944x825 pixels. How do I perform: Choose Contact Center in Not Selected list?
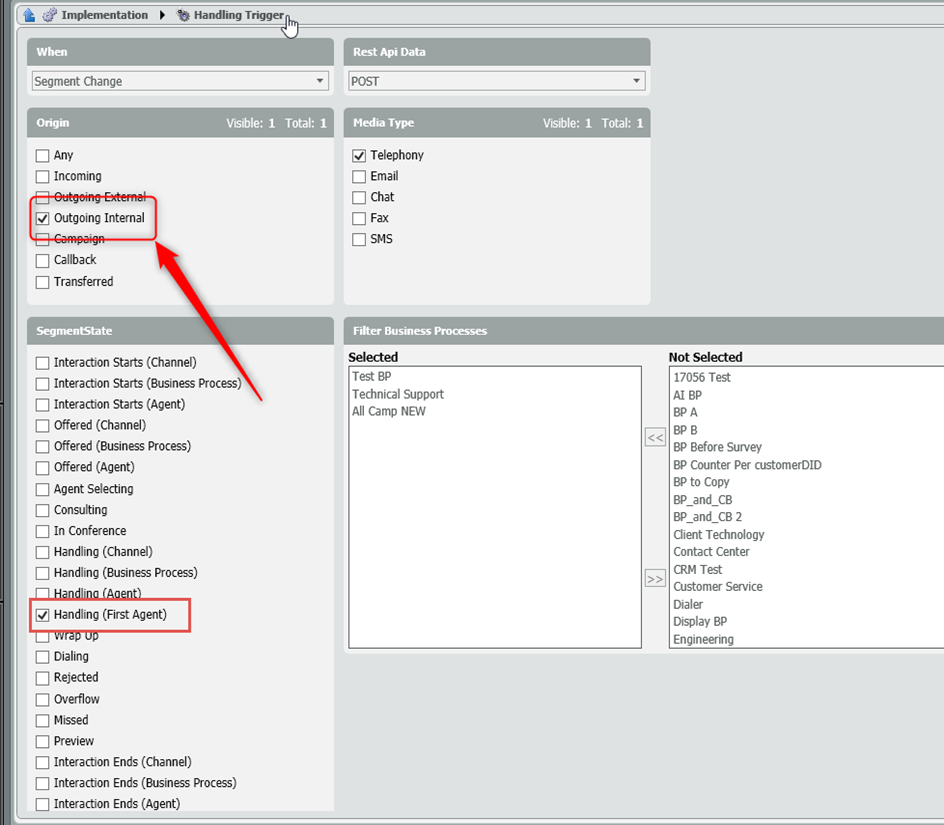(711, 552)
